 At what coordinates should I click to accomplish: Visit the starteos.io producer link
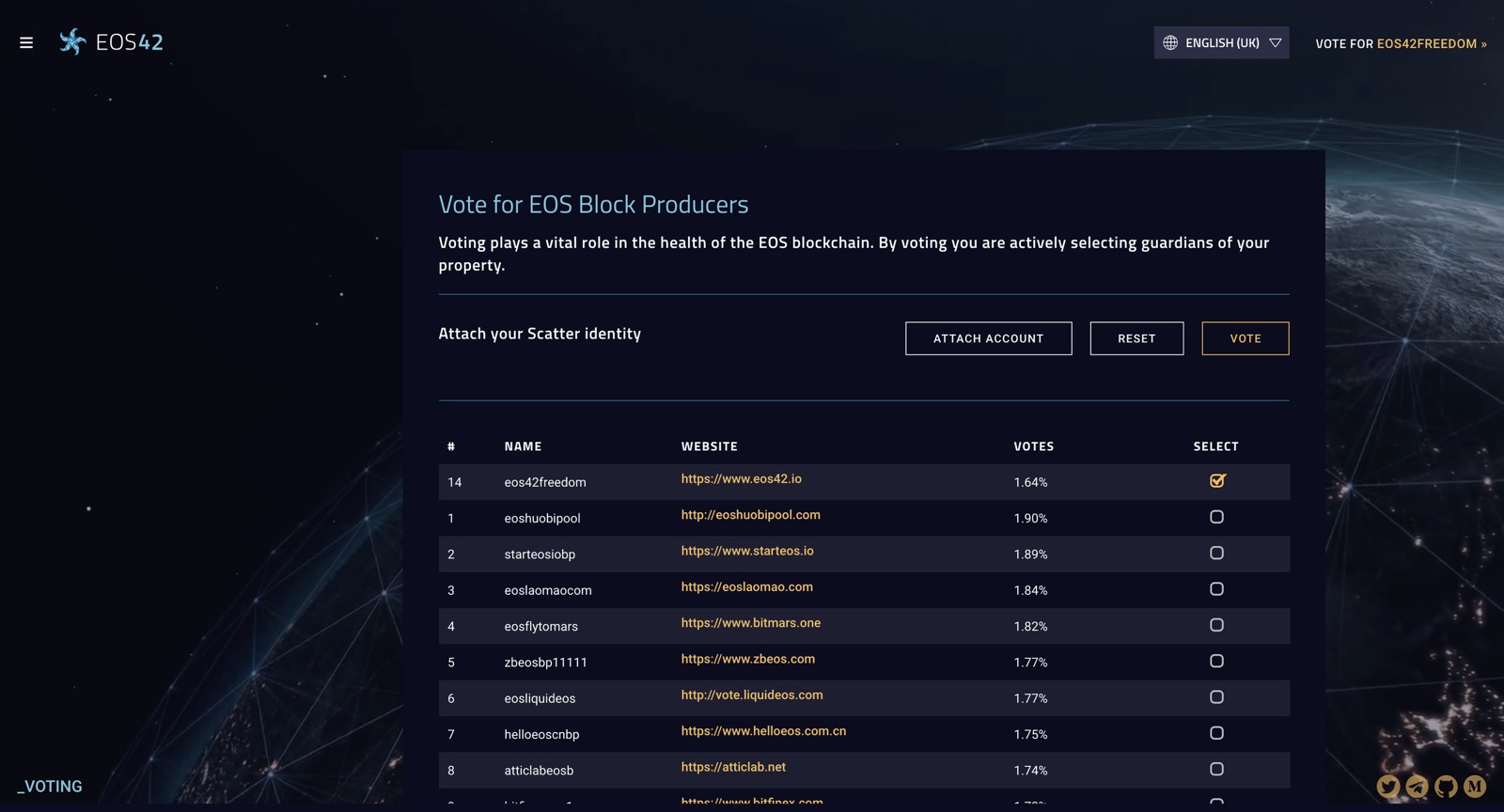click(x=747, y=551)
